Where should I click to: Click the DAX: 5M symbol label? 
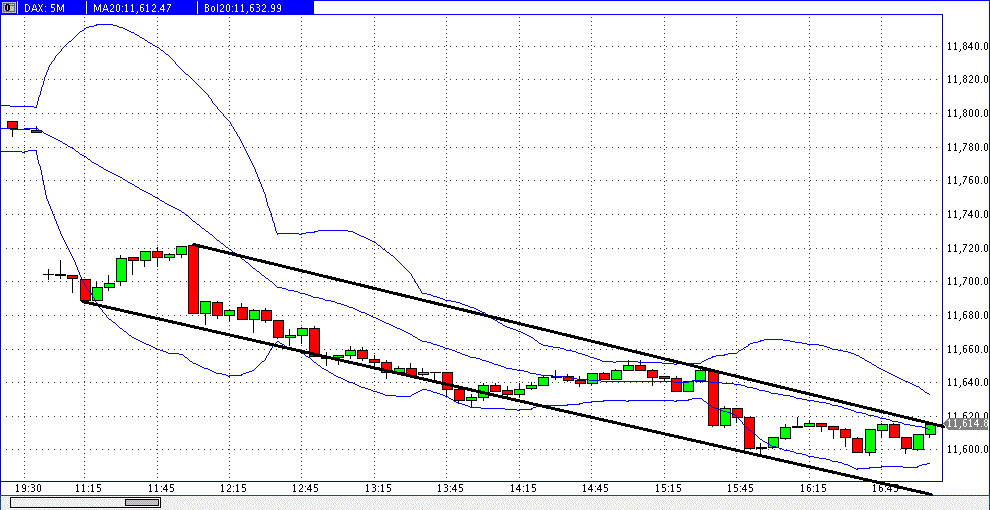[42, 8]
